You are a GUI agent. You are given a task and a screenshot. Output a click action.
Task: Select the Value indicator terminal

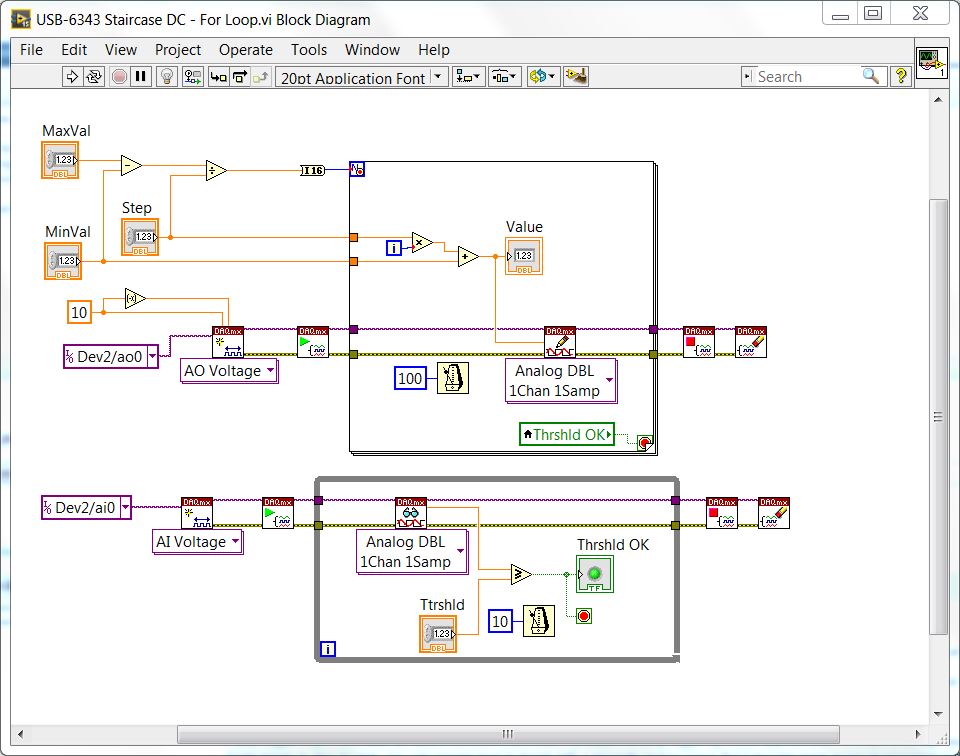pos(523,256)
